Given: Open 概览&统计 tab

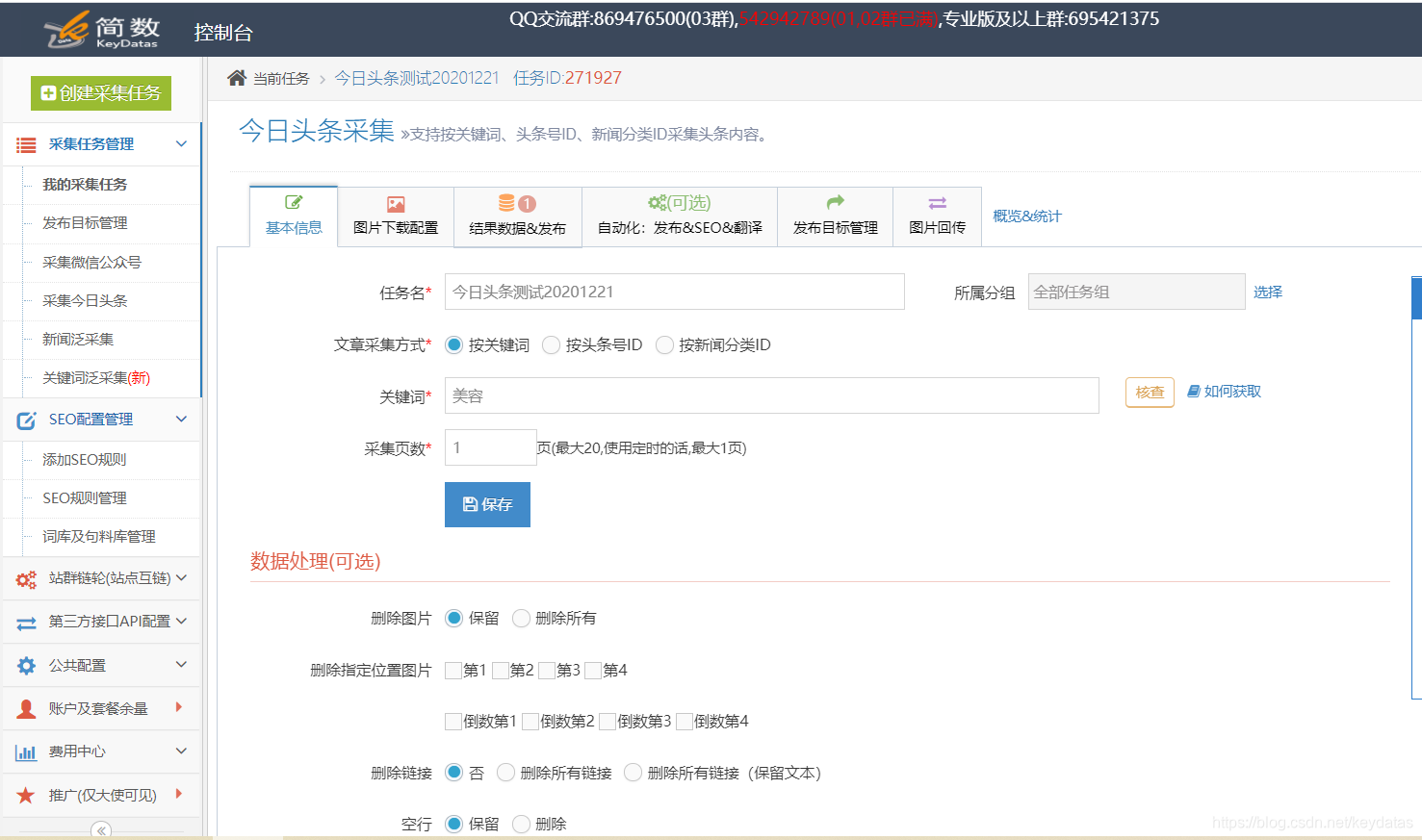Looking at the screenshot, I should click(x=1027, y=216).
